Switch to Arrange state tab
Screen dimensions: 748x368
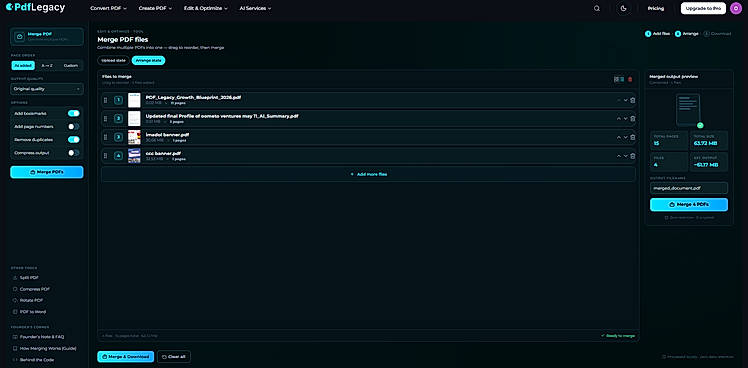(148, 61)
